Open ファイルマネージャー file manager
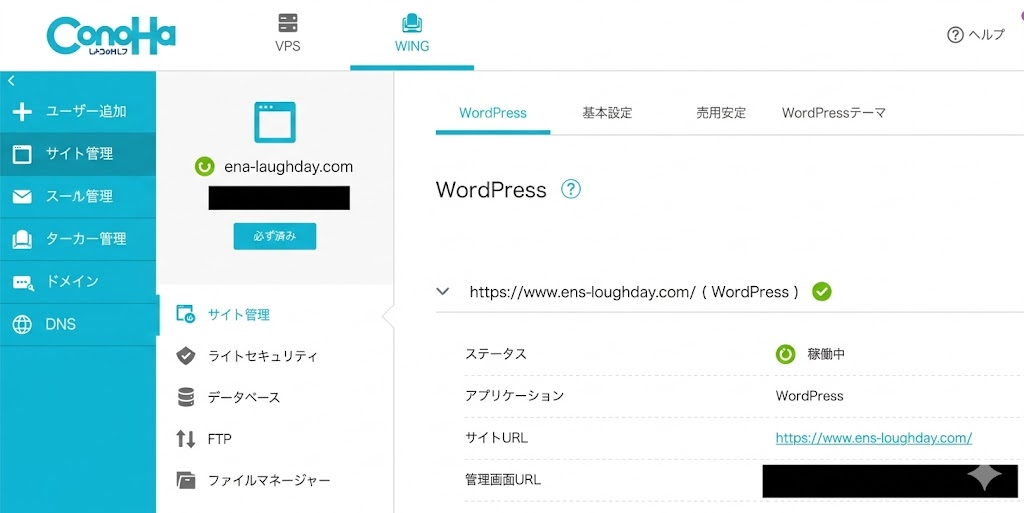This screenshot has width=1024, height=513. coord(268,480)
